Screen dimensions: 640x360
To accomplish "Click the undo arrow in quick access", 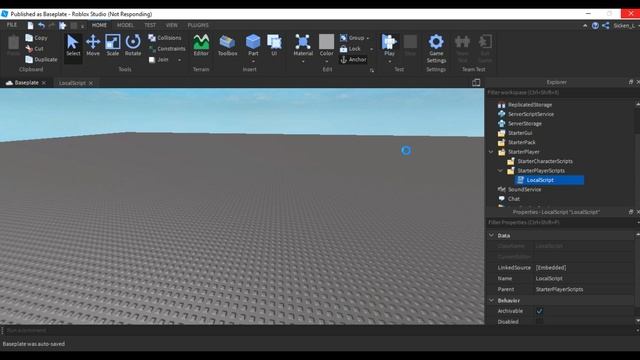I will tap(41, 25).
